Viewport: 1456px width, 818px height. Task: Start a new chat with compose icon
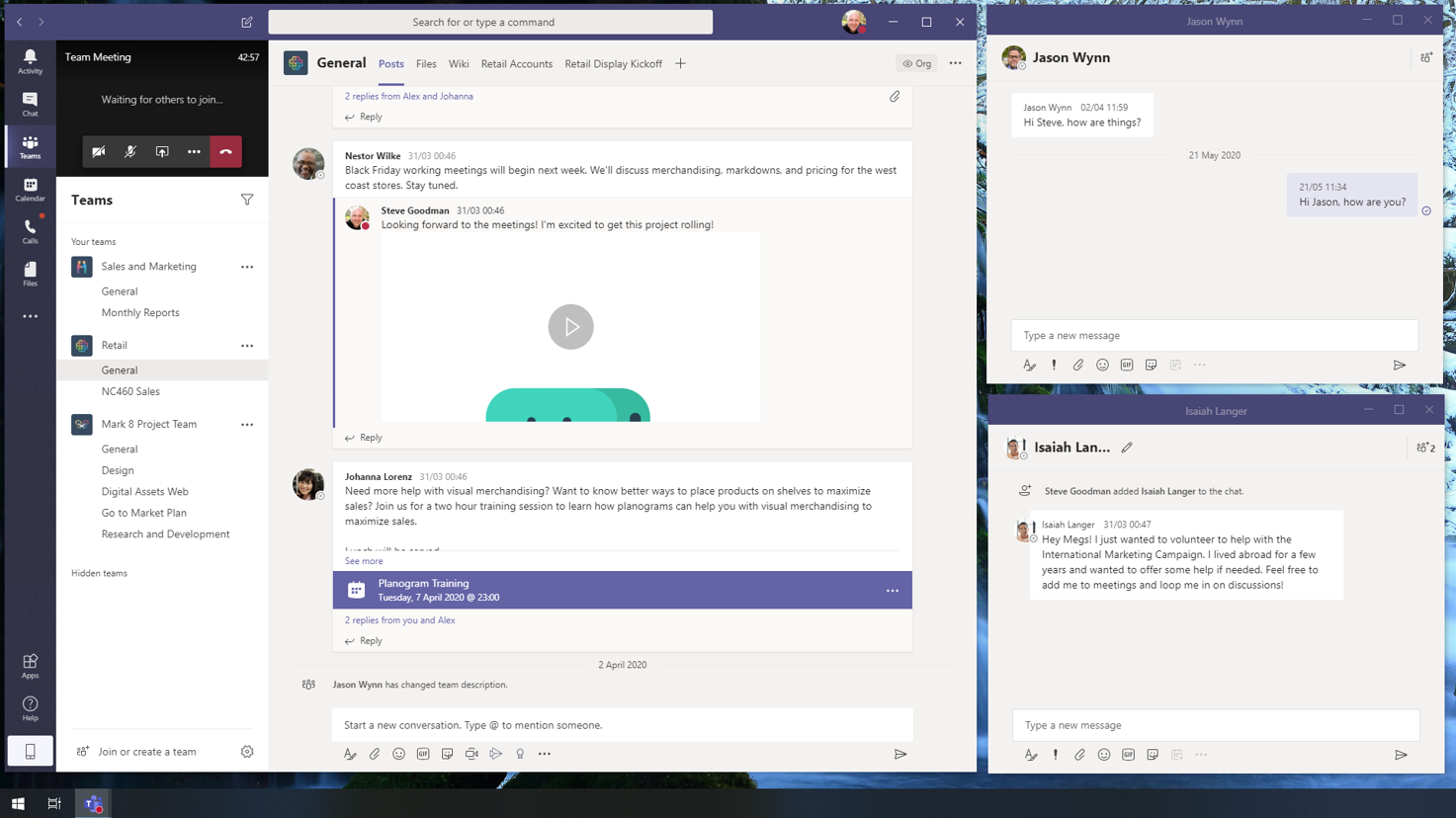tap(247, 22)
